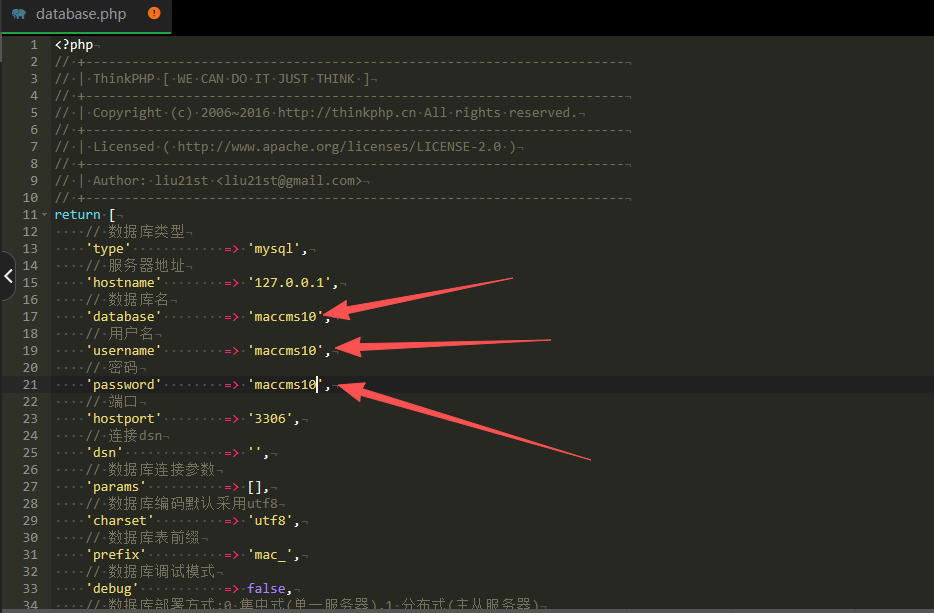
Task: Switch to the database.php tab
Action: click(82, 14)
